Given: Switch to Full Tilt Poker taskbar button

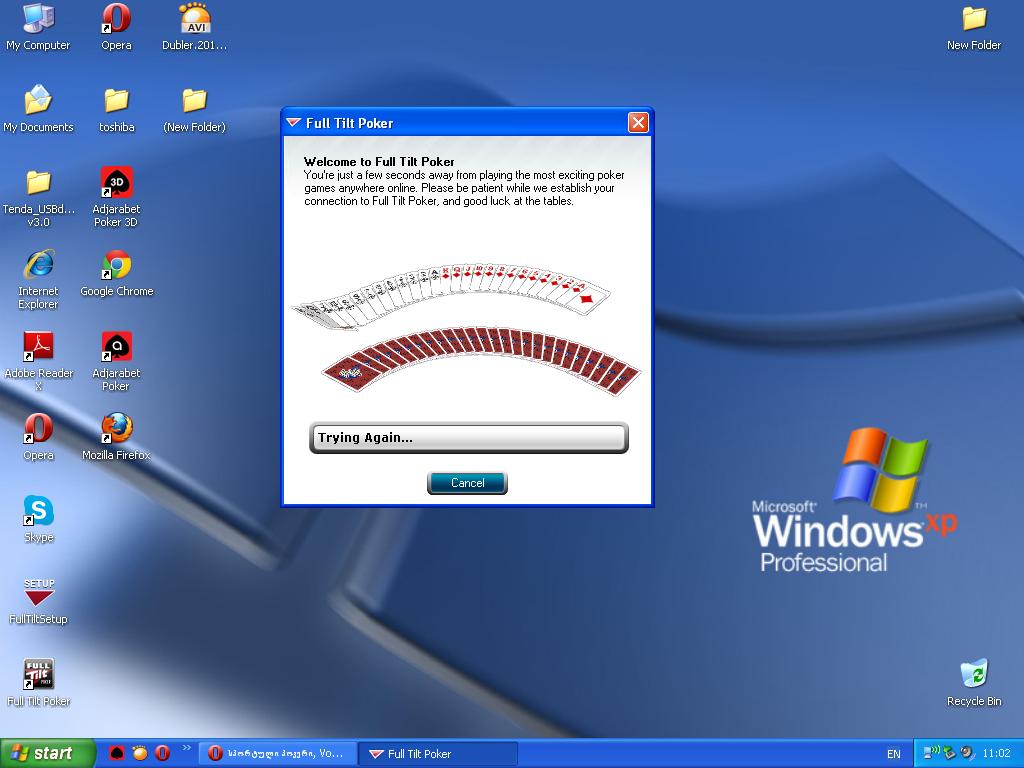Looking at the screenshot, I should [439, 754].
